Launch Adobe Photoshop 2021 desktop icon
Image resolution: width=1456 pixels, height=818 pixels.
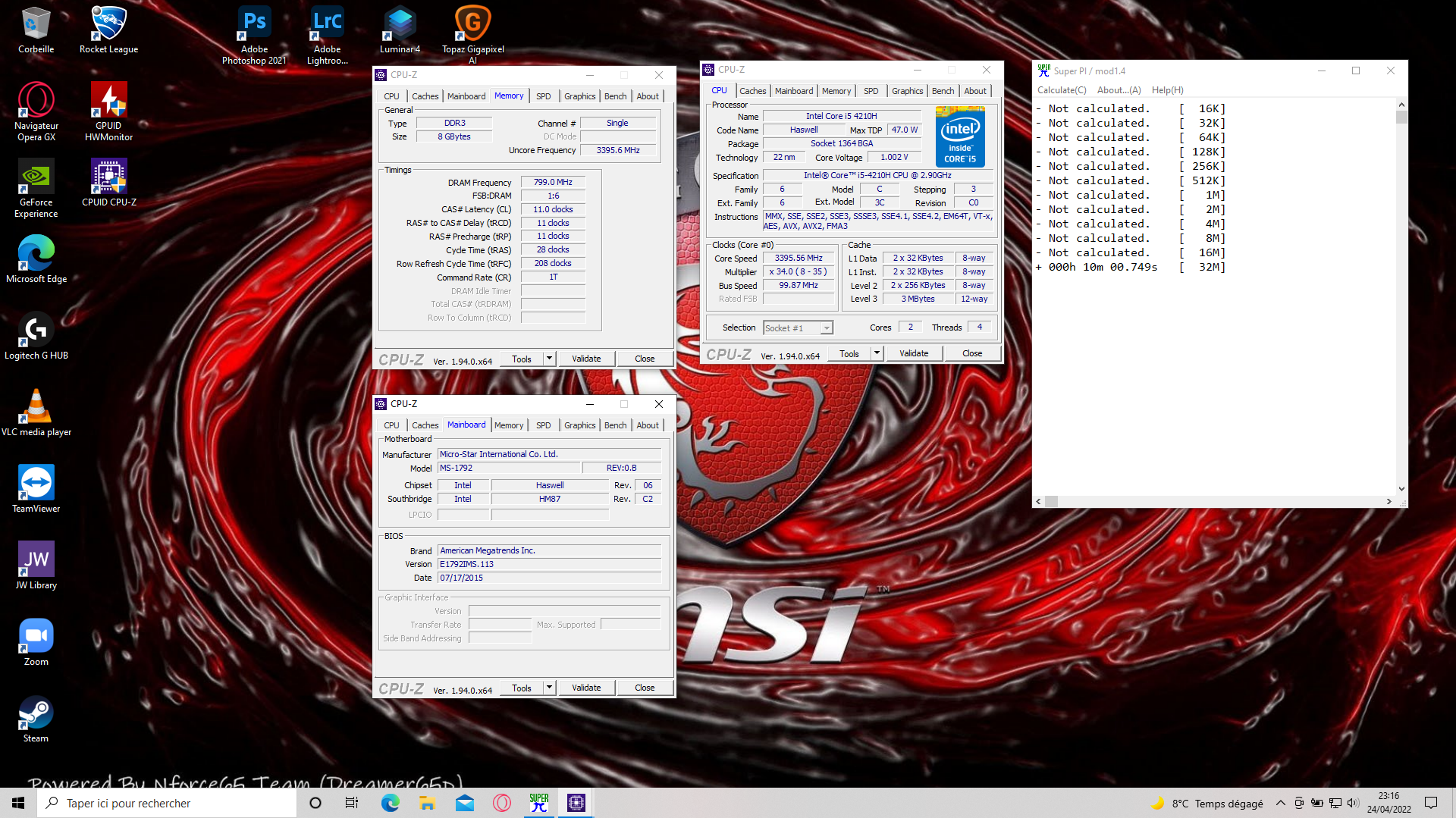point(254,36)
